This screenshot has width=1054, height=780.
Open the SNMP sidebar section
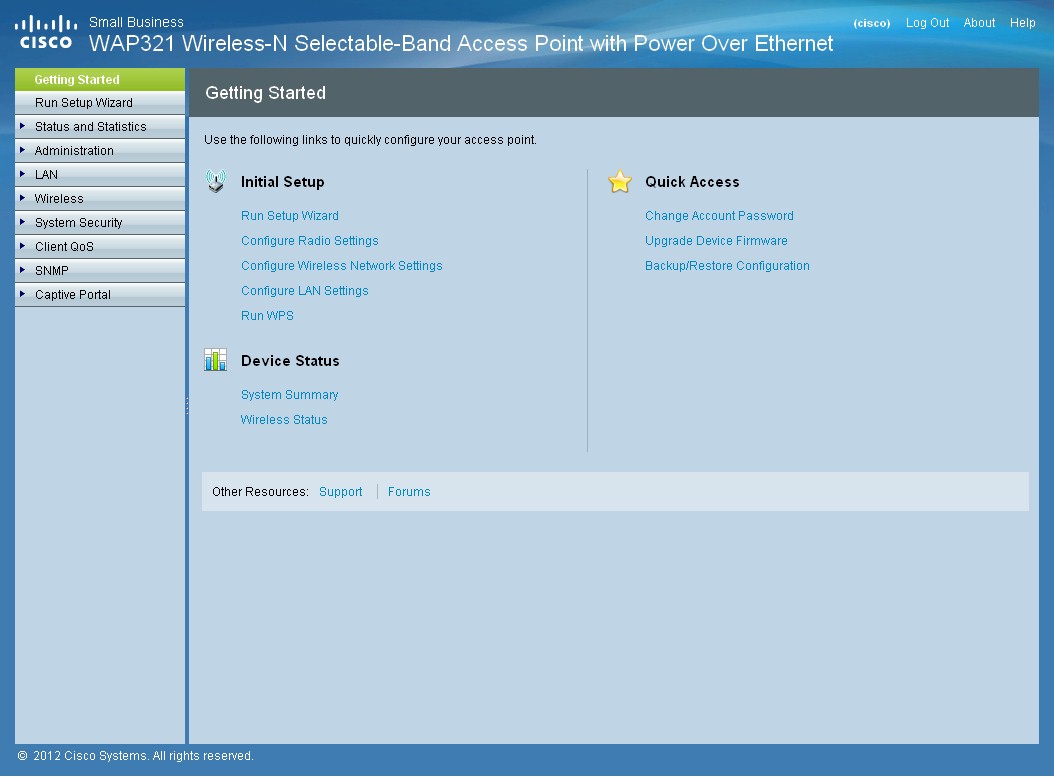coord(99,270)
